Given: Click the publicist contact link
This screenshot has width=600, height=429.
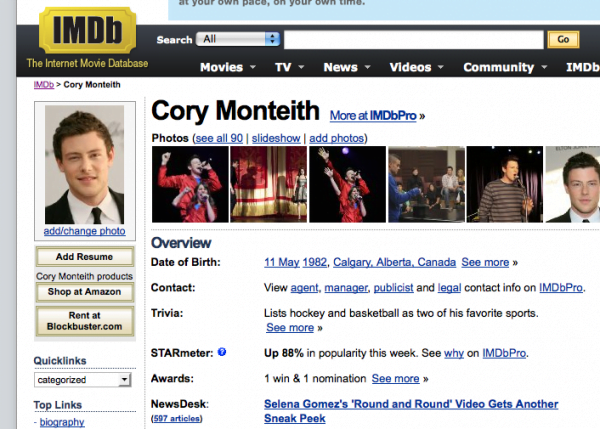Looking at the screenshot, I should tap(393, 288).
